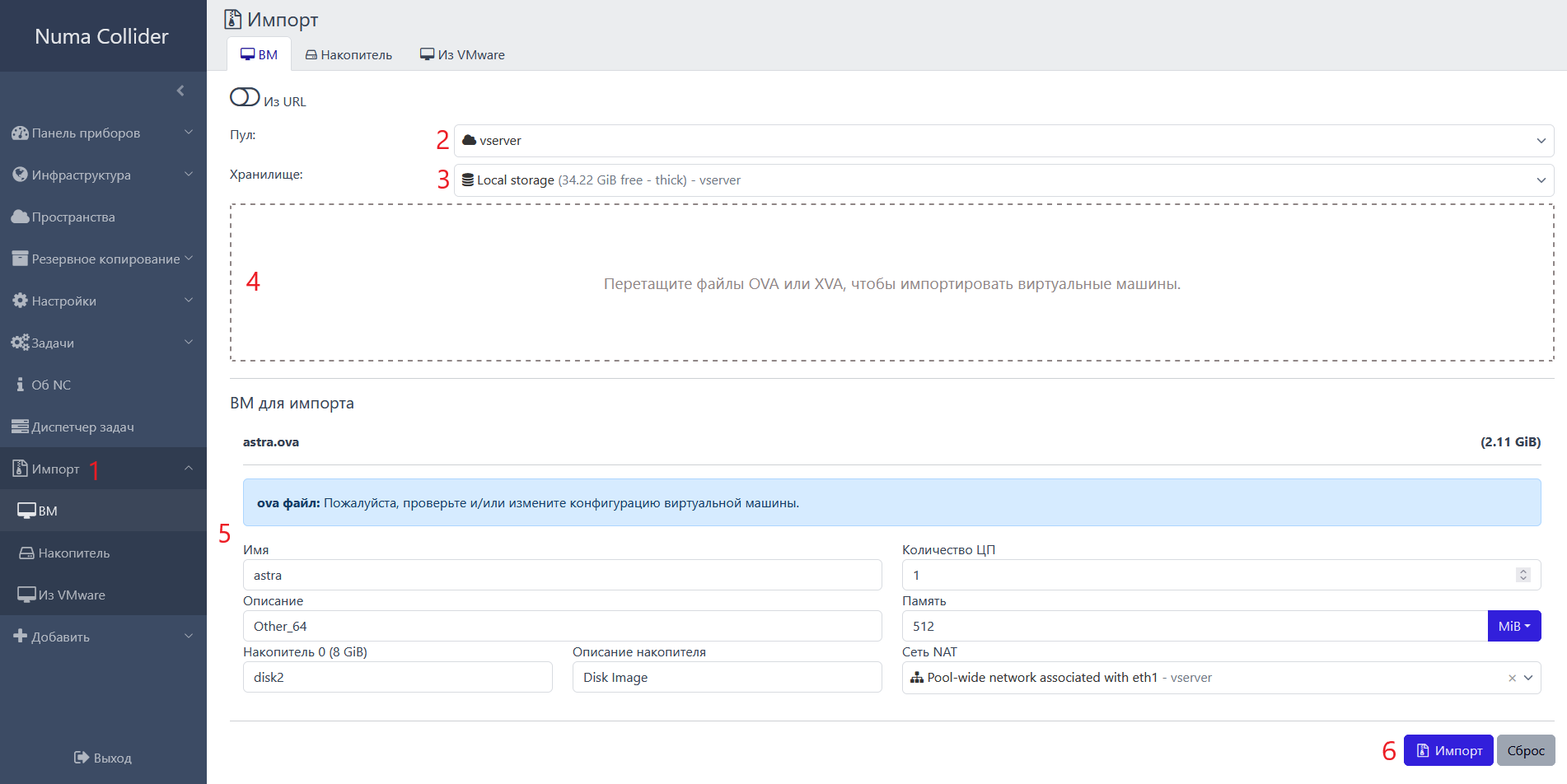The height and width of the screenshot is (784, 1567).
Task: Click the Количество ЦП spinner arrows
Action: coord(1523,575)
